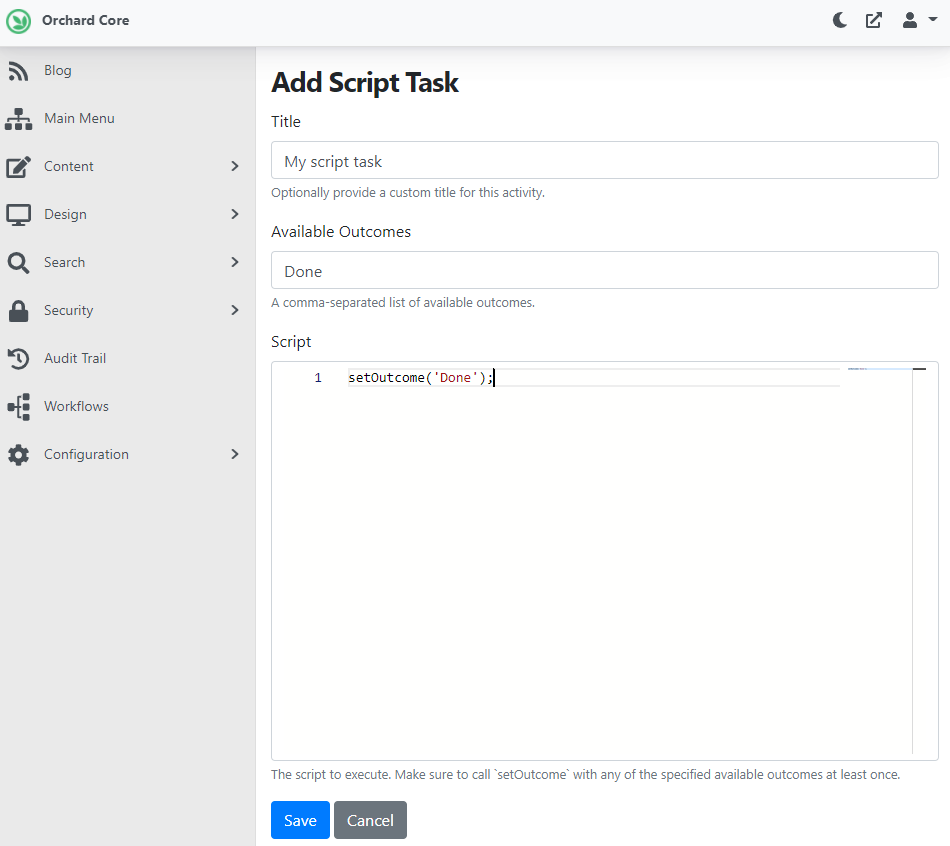The width and height of the screenshot is (950, 846).
Task: Expand the Security menu chevron
Action: point(235,310)
